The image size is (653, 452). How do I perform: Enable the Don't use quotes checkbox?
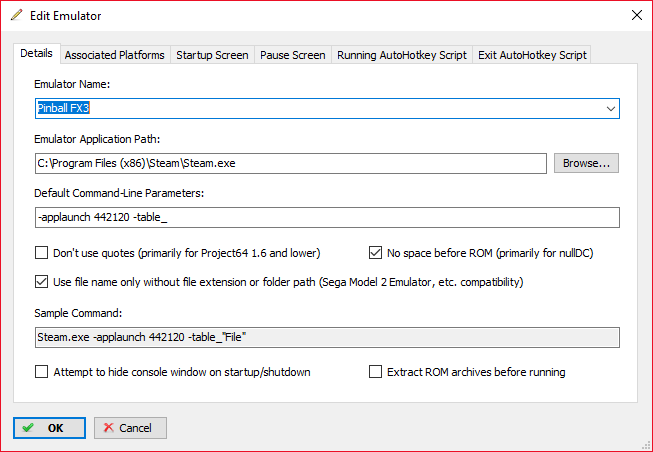tap(41, 253)
